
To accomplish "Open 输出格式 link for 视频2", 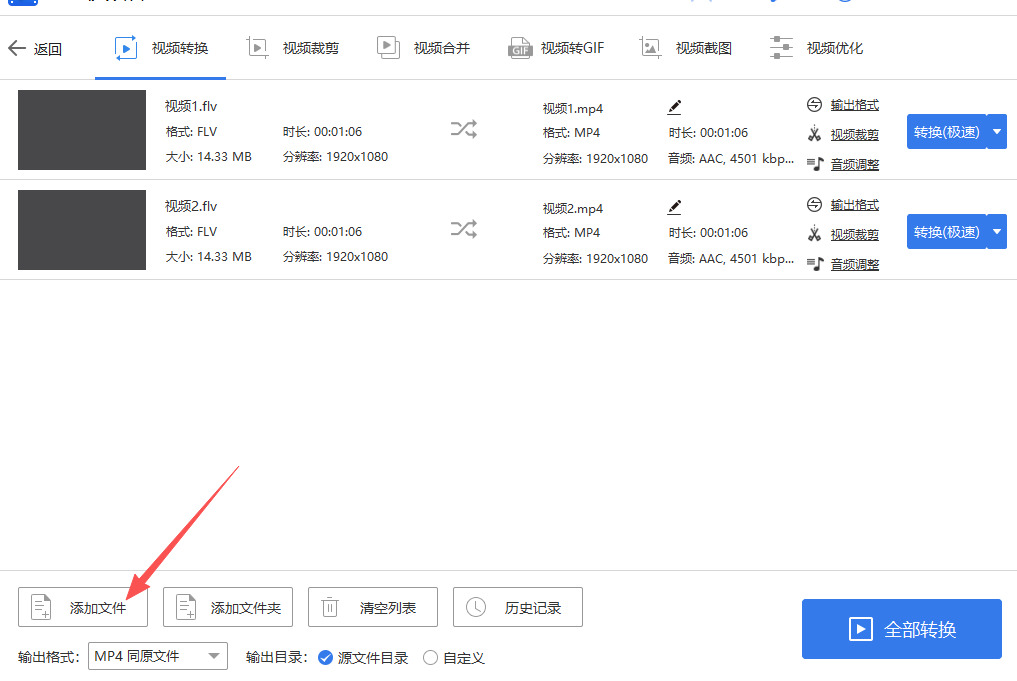I will pyautogui.click(x=855, y=204).
